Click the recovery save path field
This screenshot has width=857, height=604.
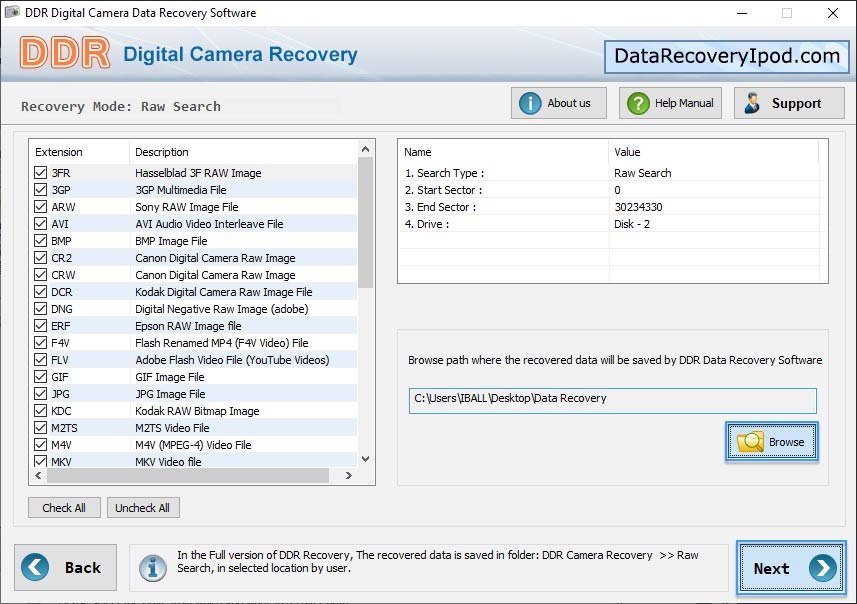[613, 401]
